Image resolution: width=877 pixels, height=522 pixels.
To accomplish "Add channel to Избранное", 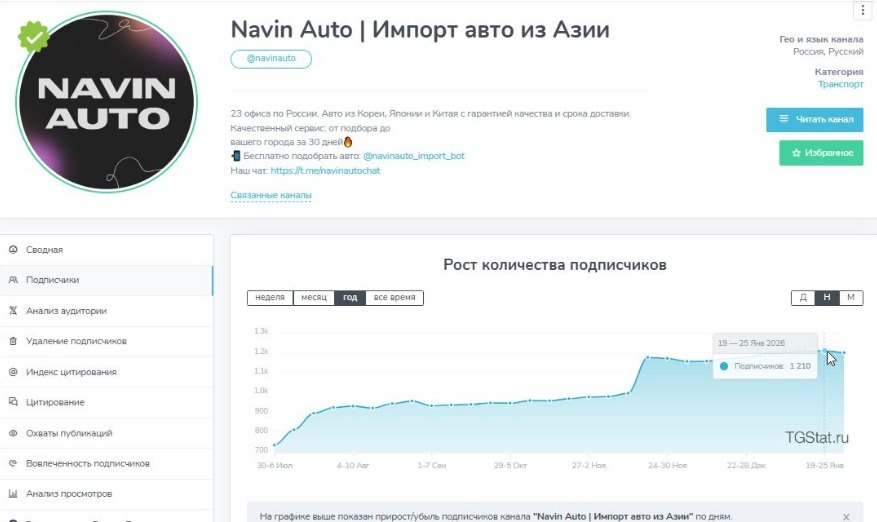I will tap(821, 153).
